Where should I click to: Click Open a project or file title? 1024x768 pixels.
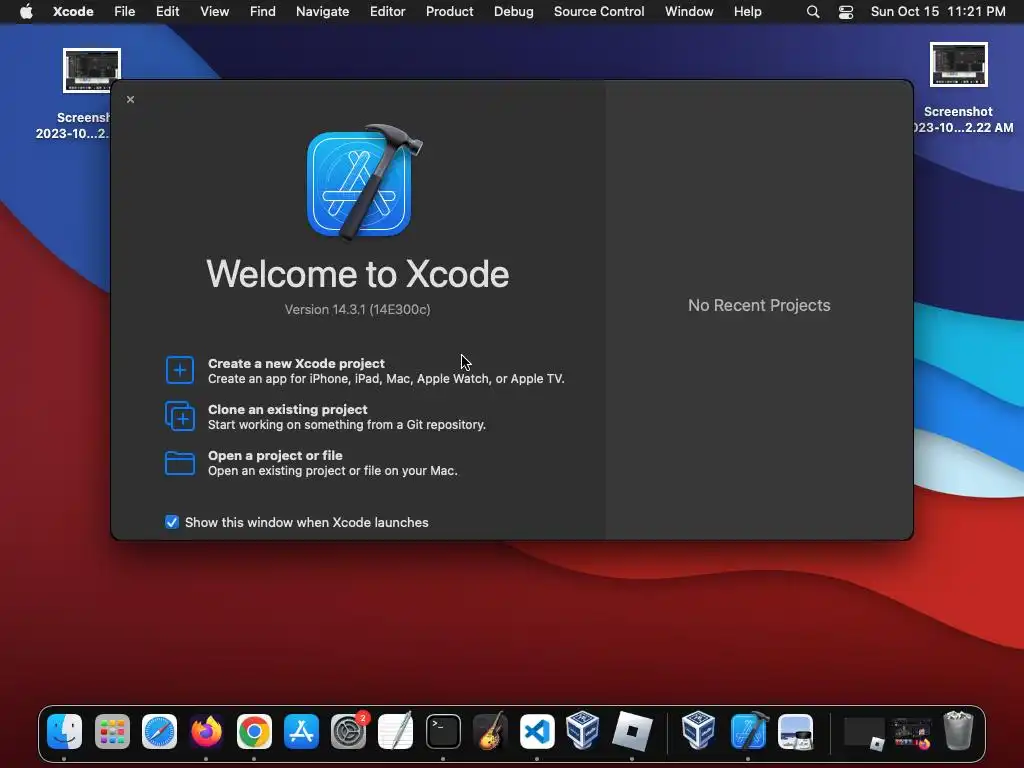click(x=275, y=455)
